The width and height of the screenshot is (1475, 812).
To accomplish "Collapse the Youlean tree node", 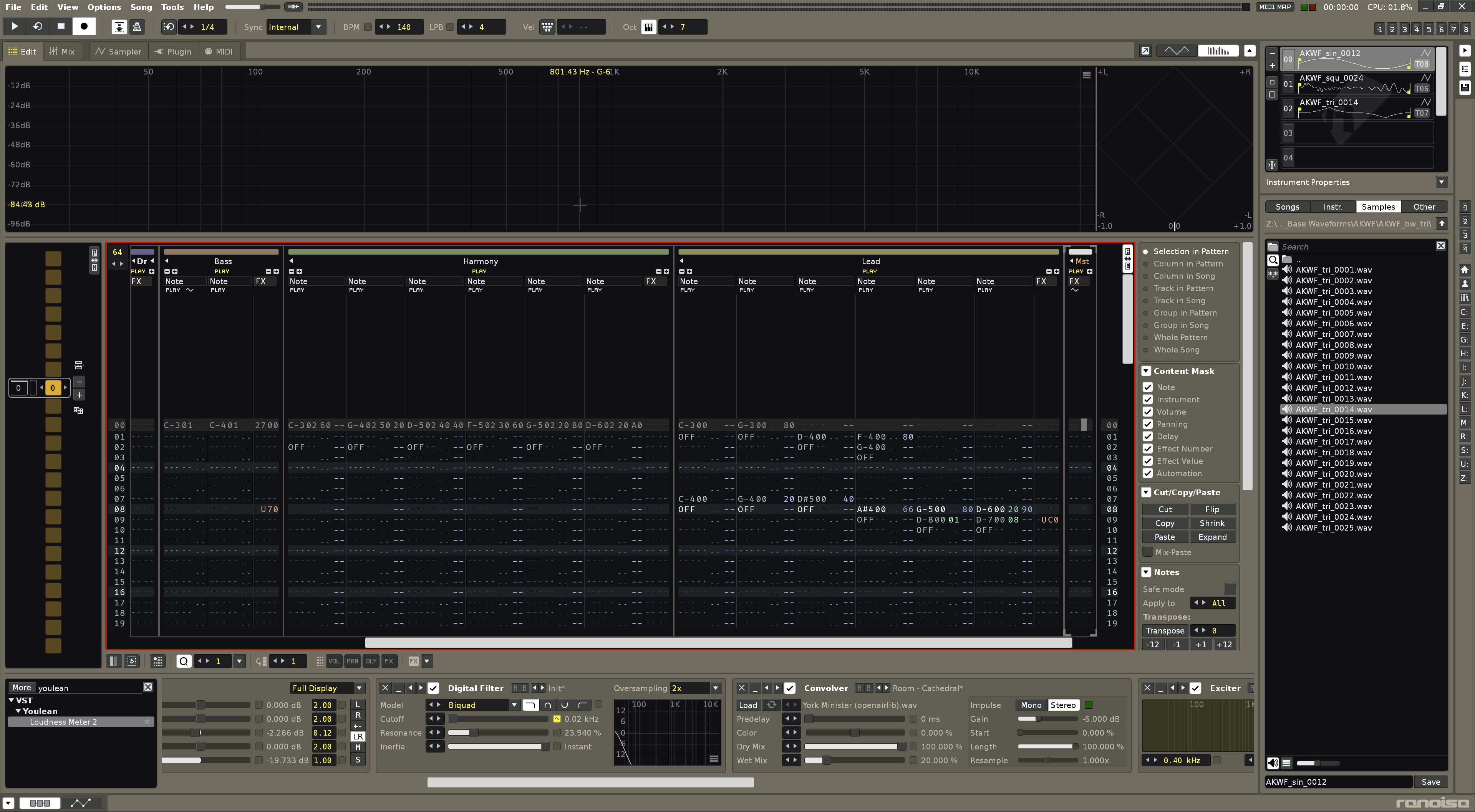I will tap(18, 711).
